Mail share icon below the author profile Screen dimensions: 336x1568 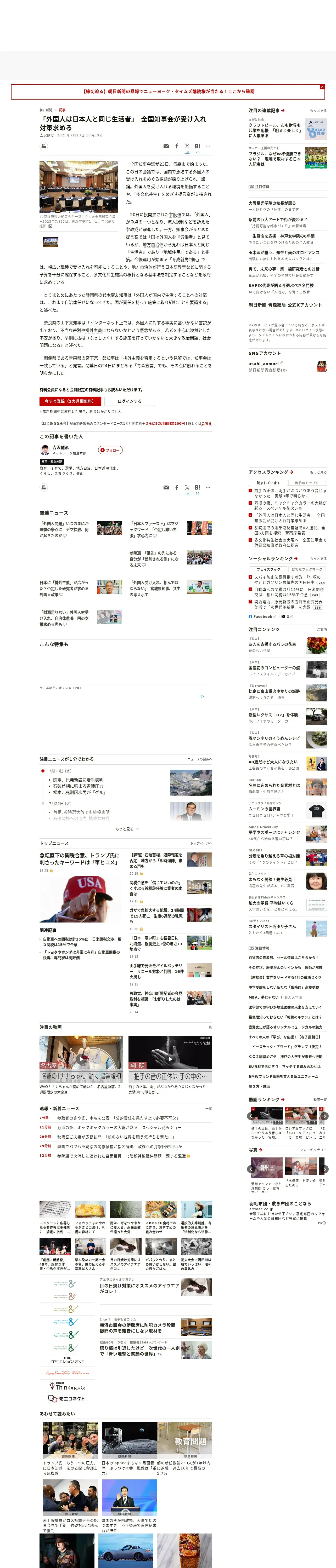(166, 488)
